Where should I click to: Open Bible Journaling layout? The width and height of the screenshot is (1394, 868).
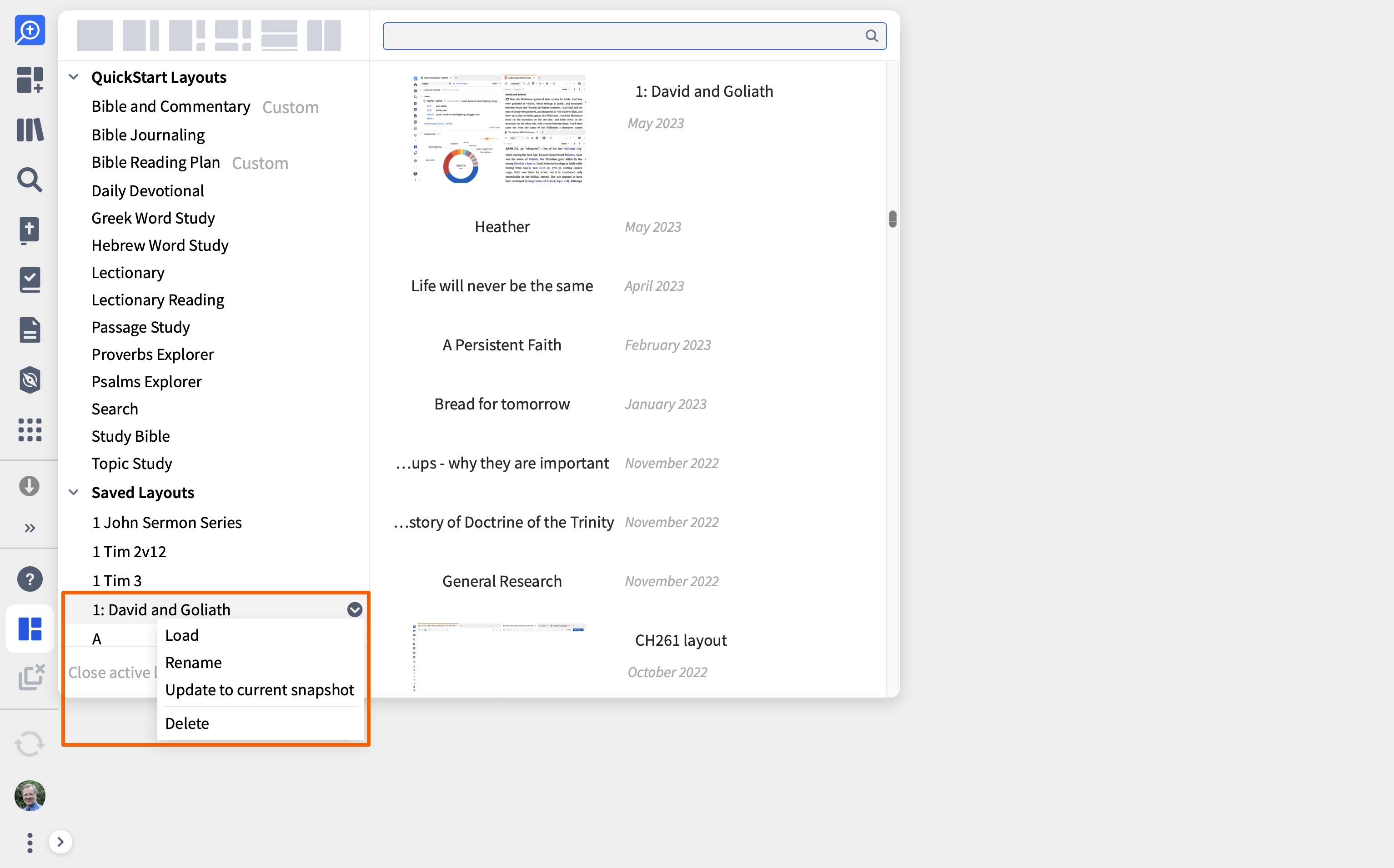click(148, 135)
